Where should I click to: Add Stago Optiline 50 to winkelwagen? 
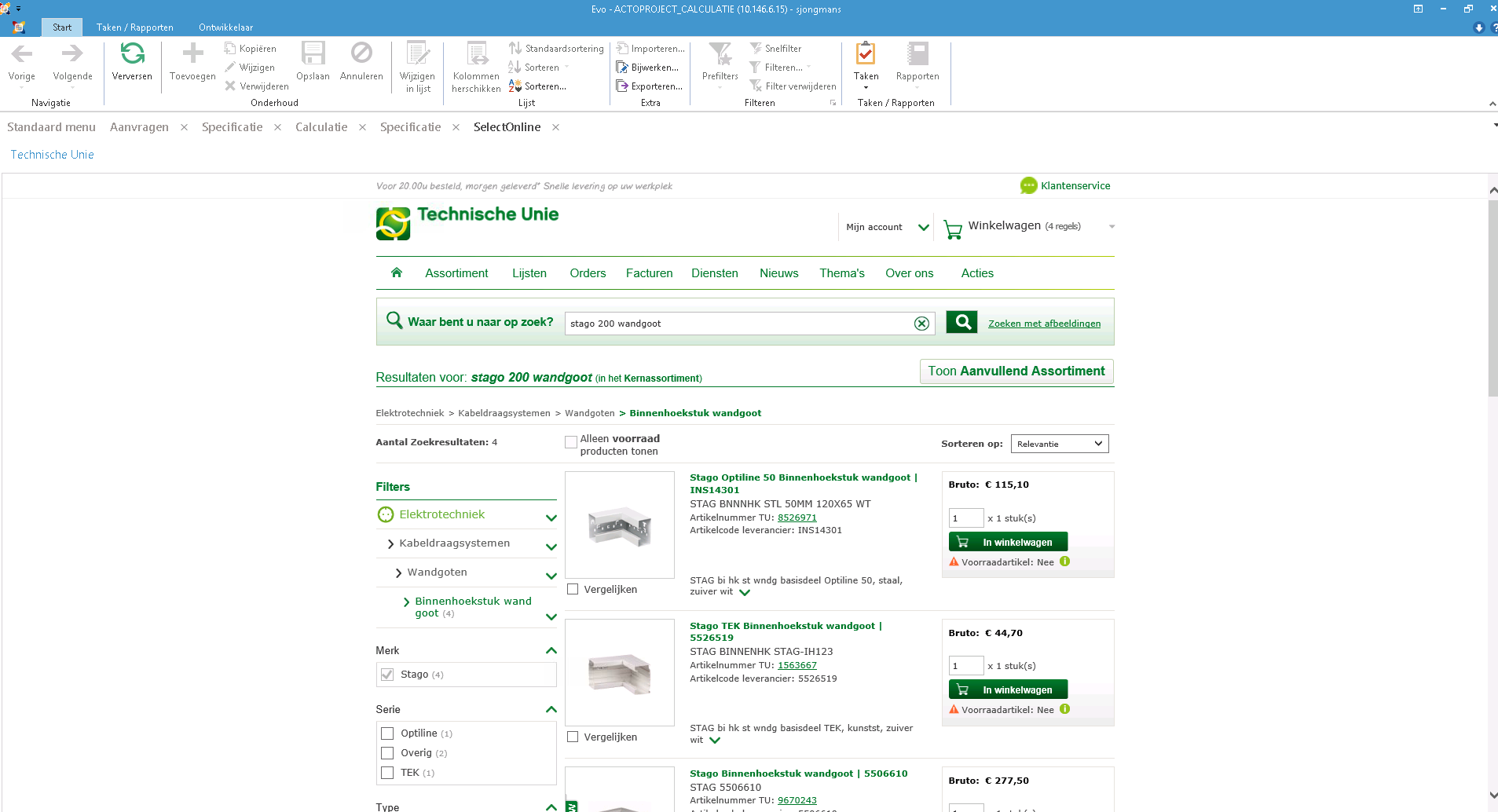[1008, 542]
